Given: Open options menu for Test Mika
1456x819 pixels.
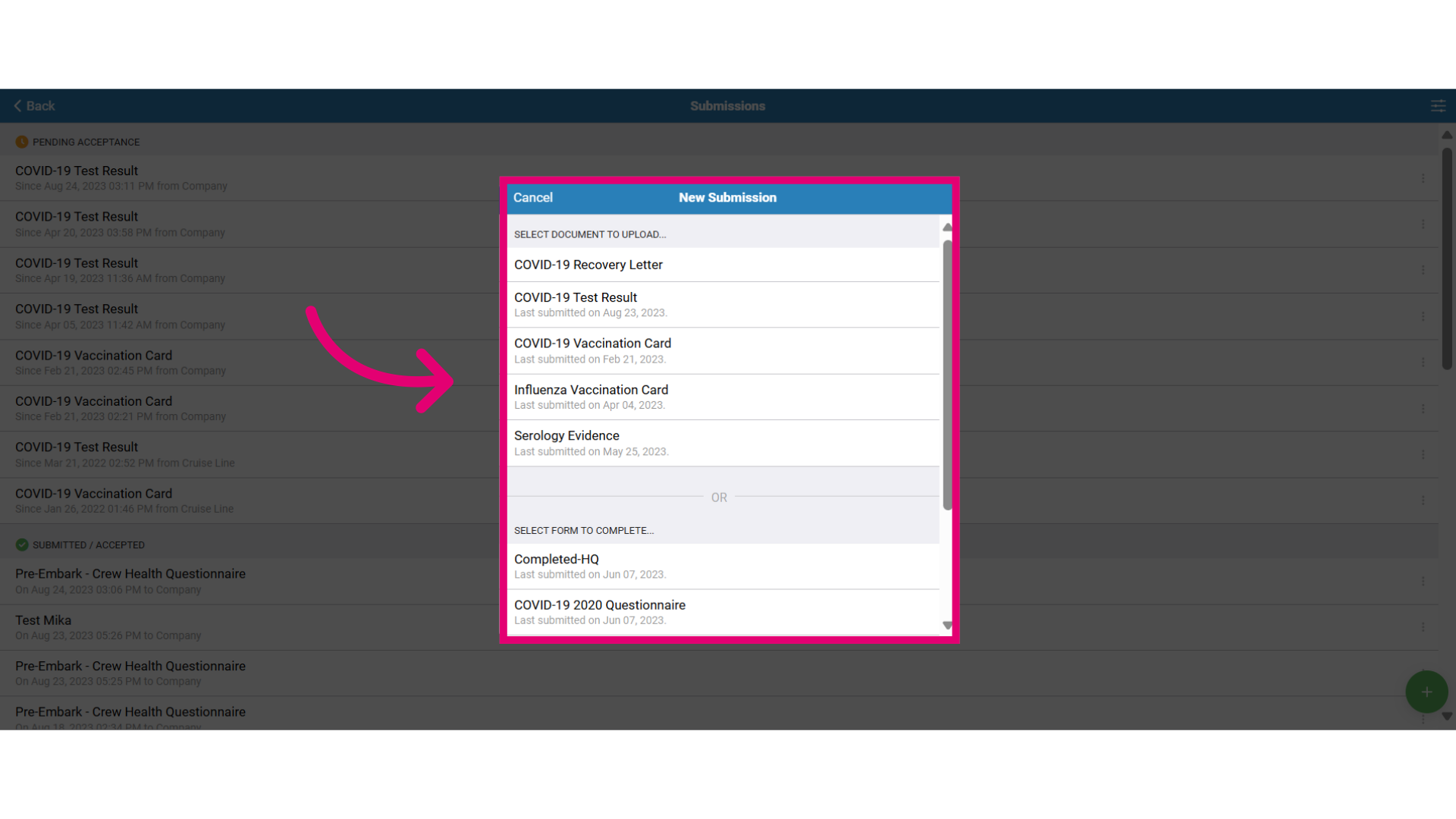Looking at the screenshot, I should (x=1423, y=627).
